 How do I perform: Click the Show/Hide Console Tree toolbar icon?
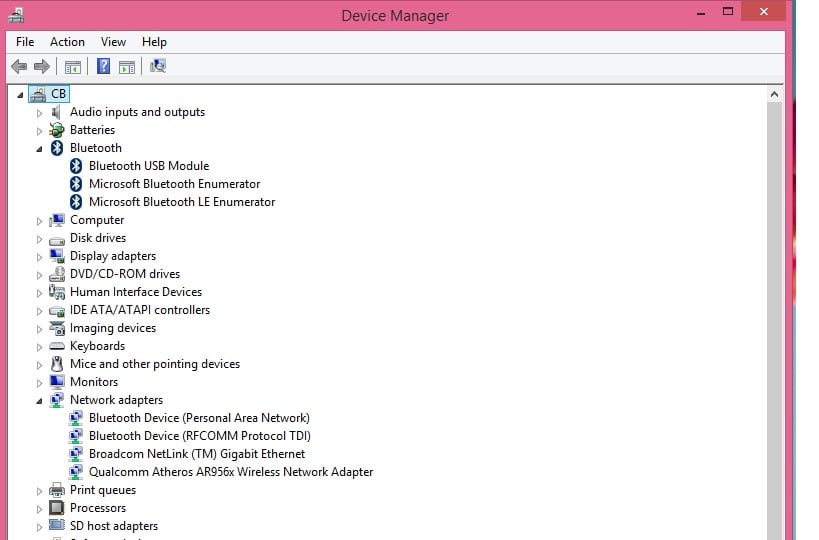[x=73, y=67]
